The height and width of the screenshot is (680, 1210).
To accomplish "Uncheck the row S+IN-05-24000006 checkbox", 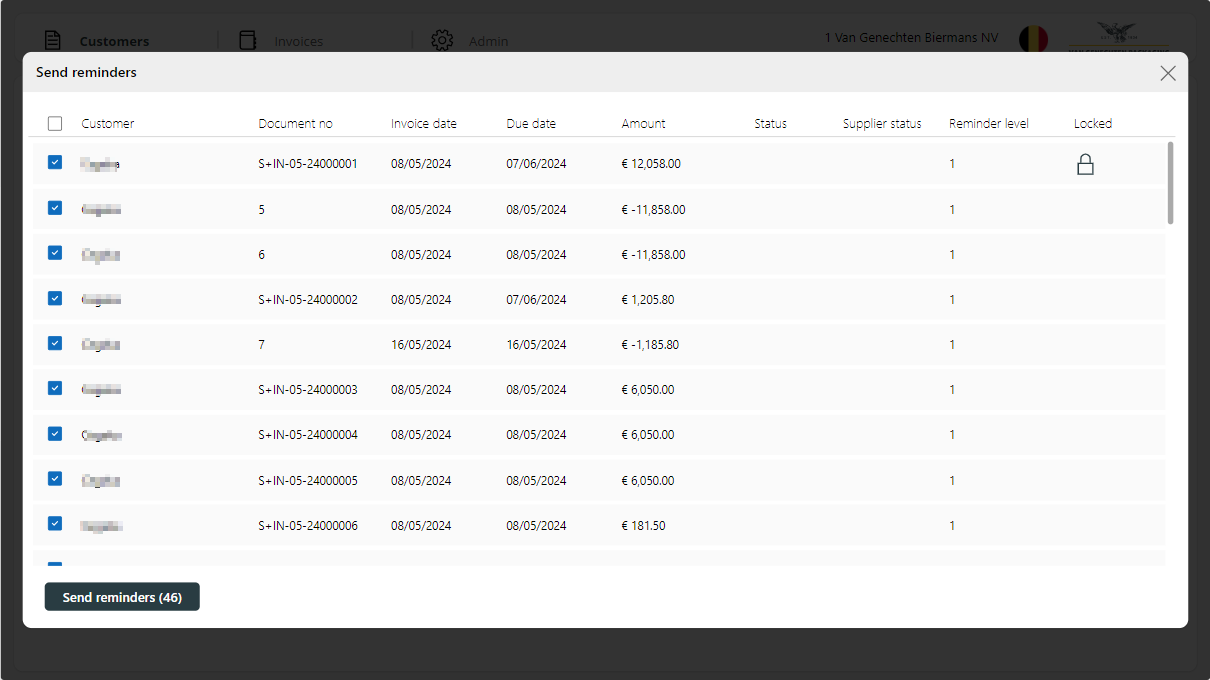I will [55, 523].
